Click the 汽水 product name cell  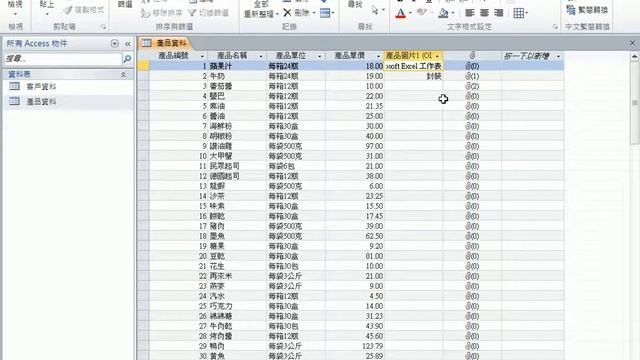click(x=237, y=296)
